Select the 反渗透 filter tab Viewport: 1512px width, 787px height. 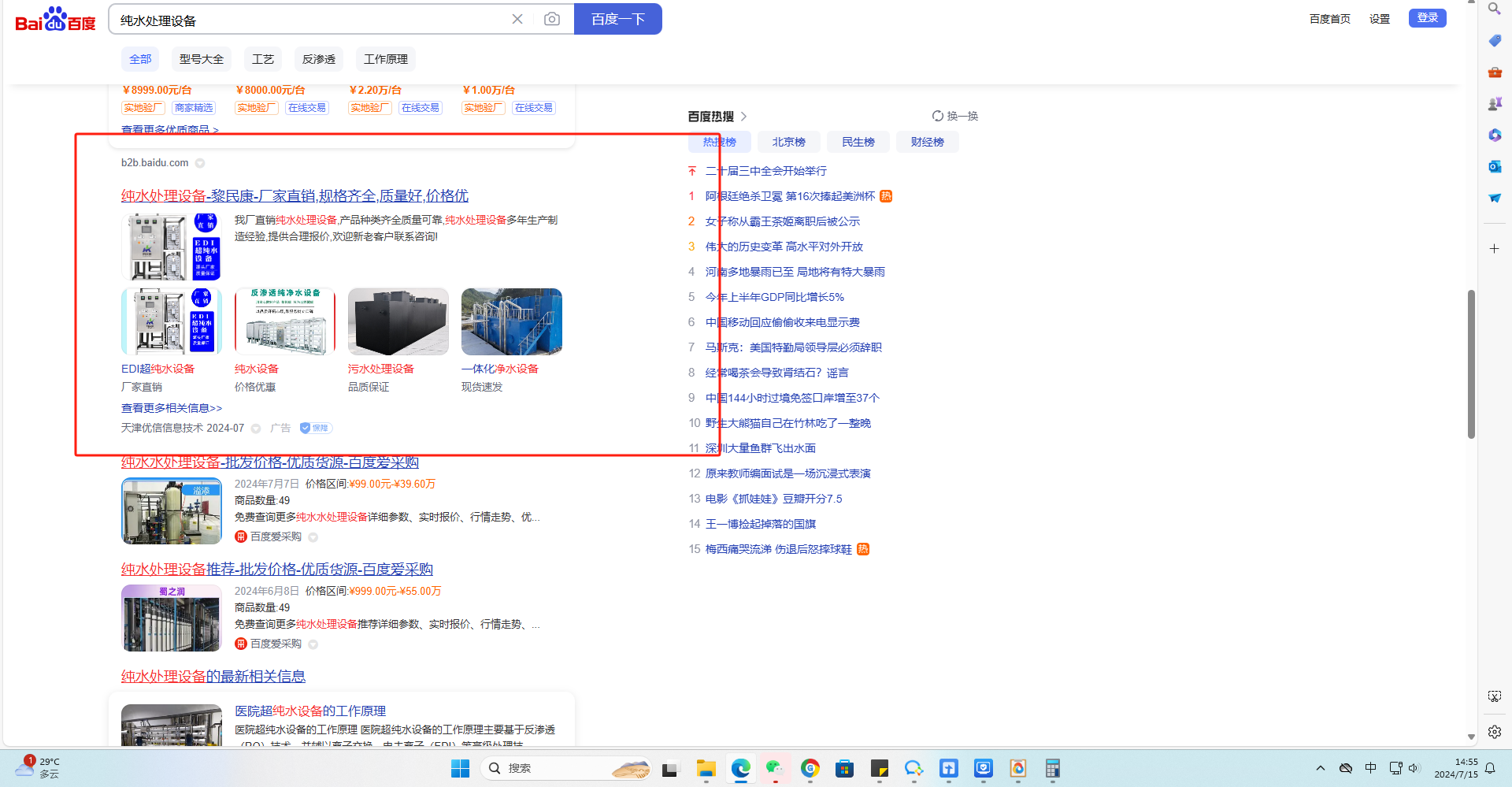[319, 59]
